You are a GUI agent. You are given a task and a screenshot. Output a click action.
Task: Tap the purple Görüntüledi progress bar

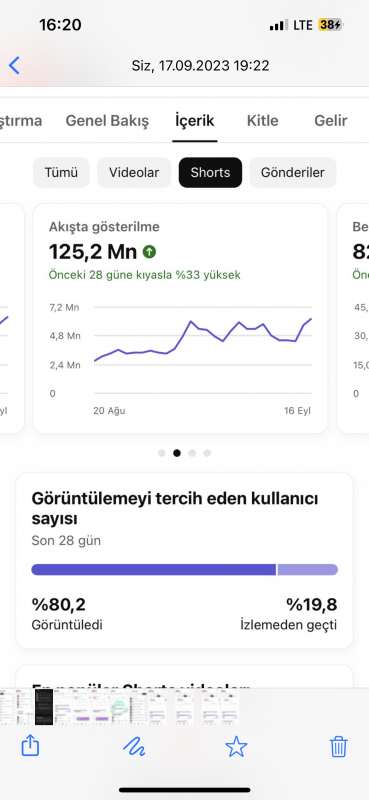(x=154, y=569)
